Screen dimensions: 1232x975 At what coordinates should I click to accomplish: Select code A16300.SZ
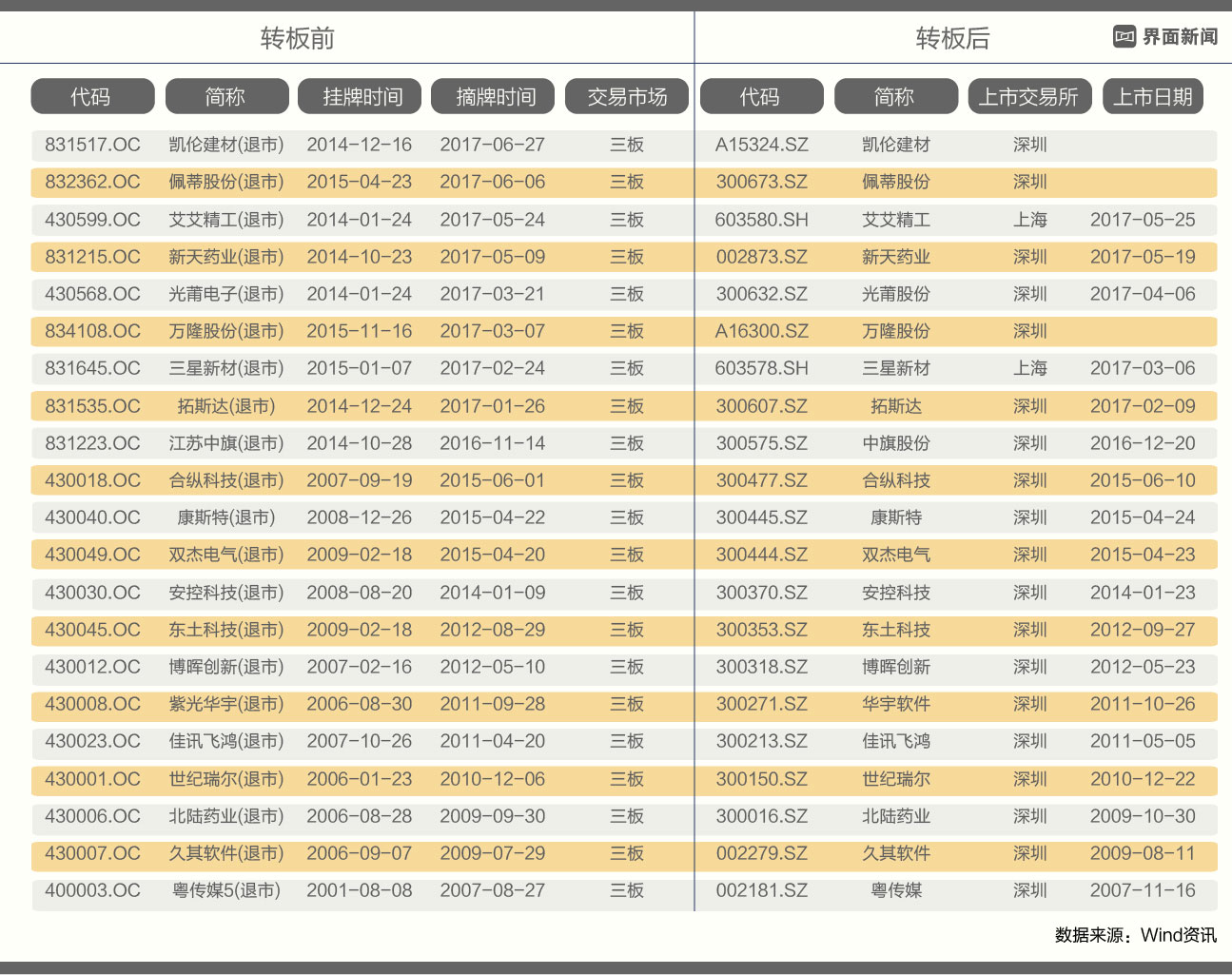[x=762, y=331]
